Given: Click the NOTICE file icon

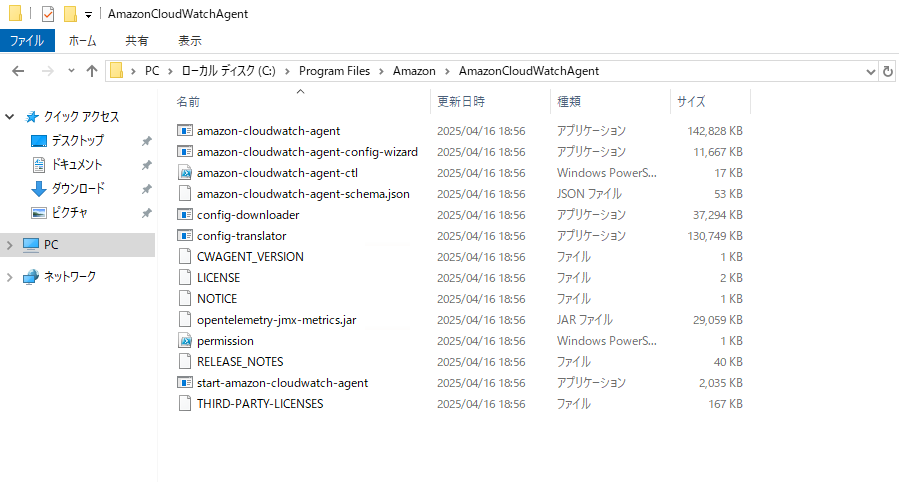Looking at the screenshot, I should tap(185, 299).
